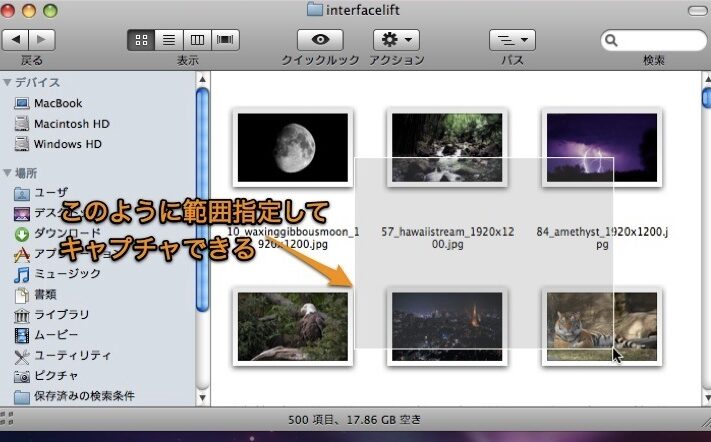Select the night city thumbnail
The height and width of the screenshot is (442, 711).
[447, 326]
